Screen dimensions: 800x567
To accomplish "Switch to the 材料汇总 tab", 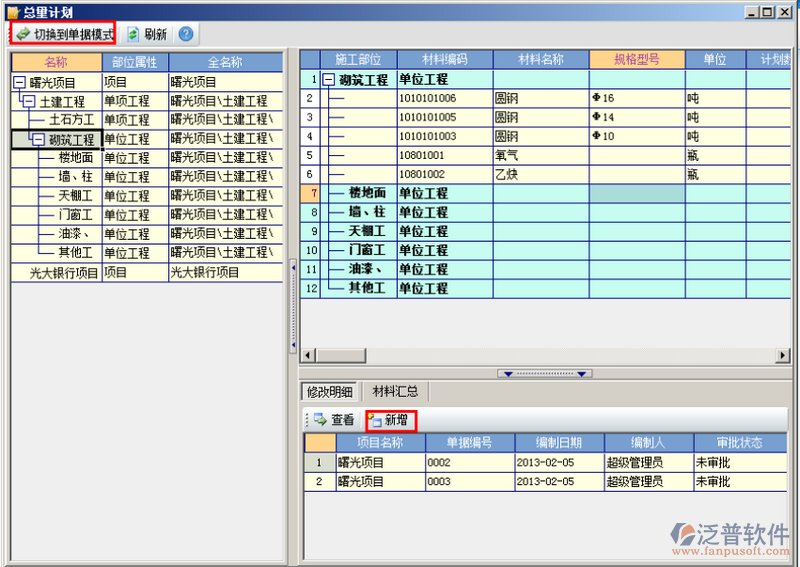I will coord(395,391).
